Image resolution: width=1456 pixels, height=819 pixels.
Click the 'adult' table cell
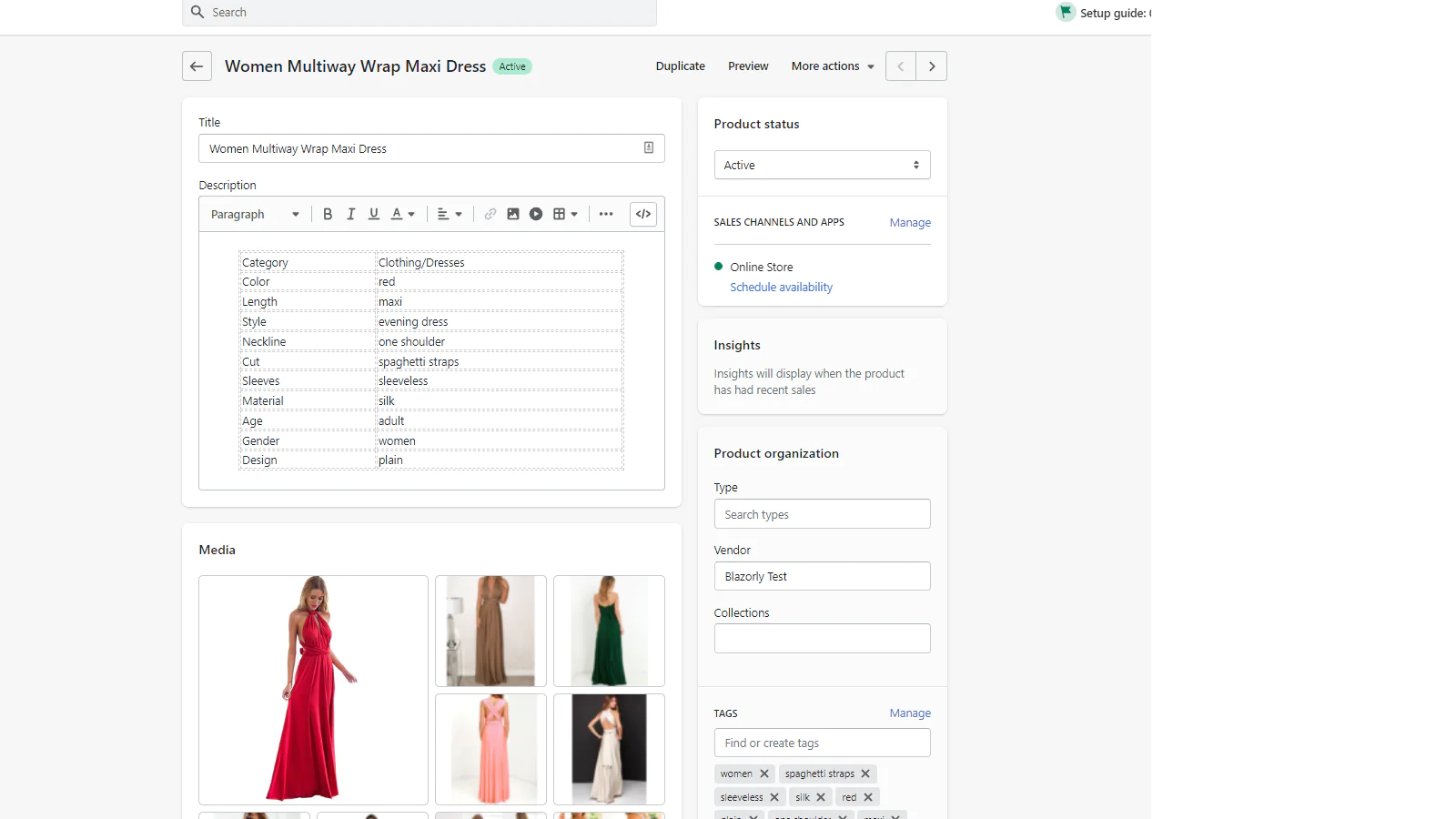pyautogui.click(x=500, y=420)
